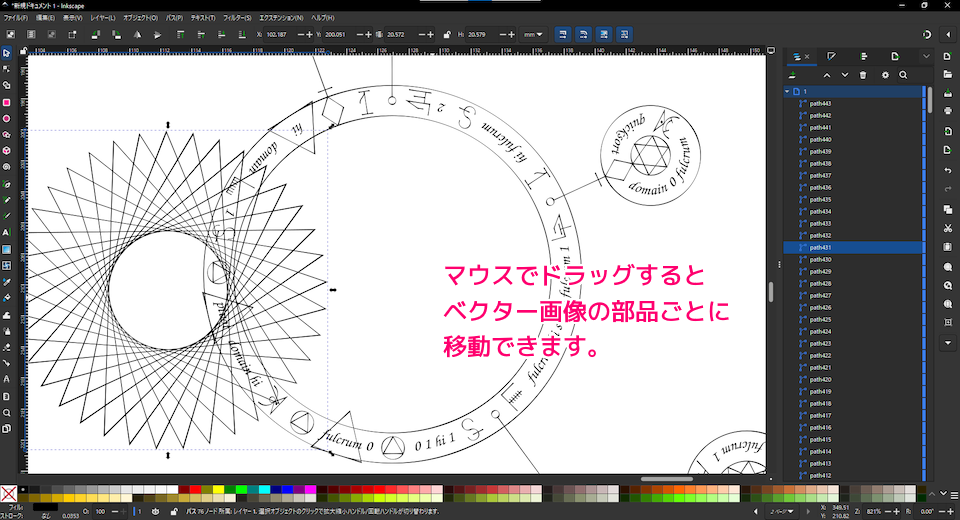Open the mm units dropdown
Image resolution: width=960 pixels, height=520 pixels.
tap(533, 35)
